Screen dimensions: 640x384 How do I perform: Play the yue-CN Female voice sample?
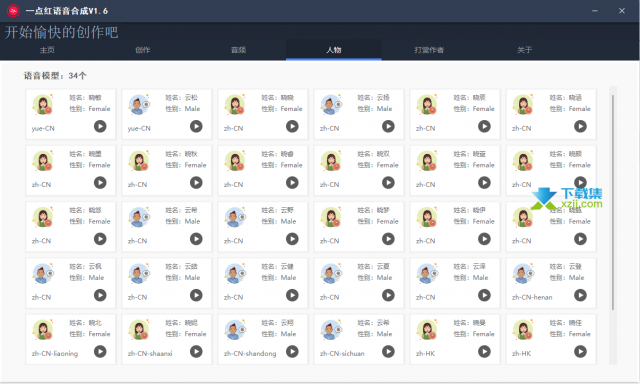100,127
